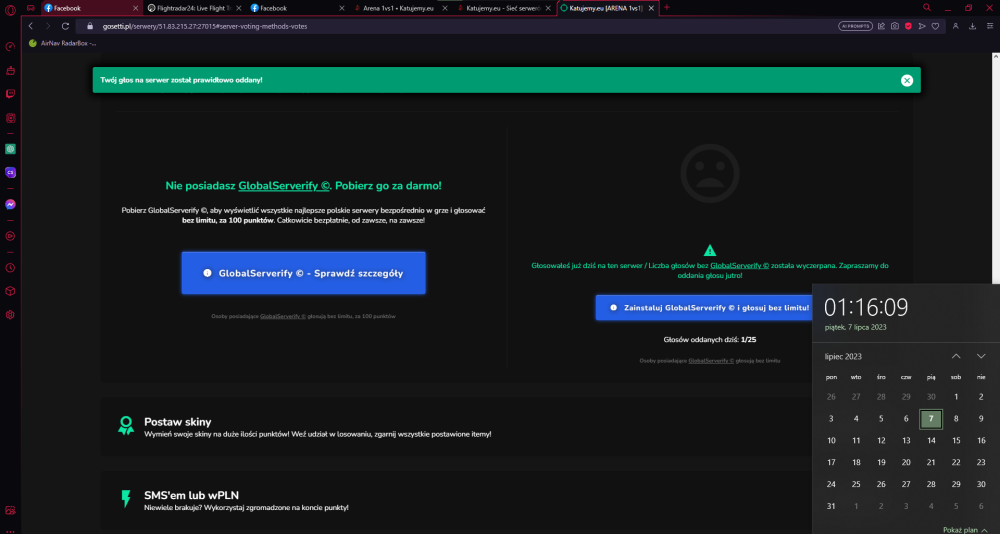Click the three dots at sidebar bottom
The image size is (1000, 534).
tap(10, 530)
